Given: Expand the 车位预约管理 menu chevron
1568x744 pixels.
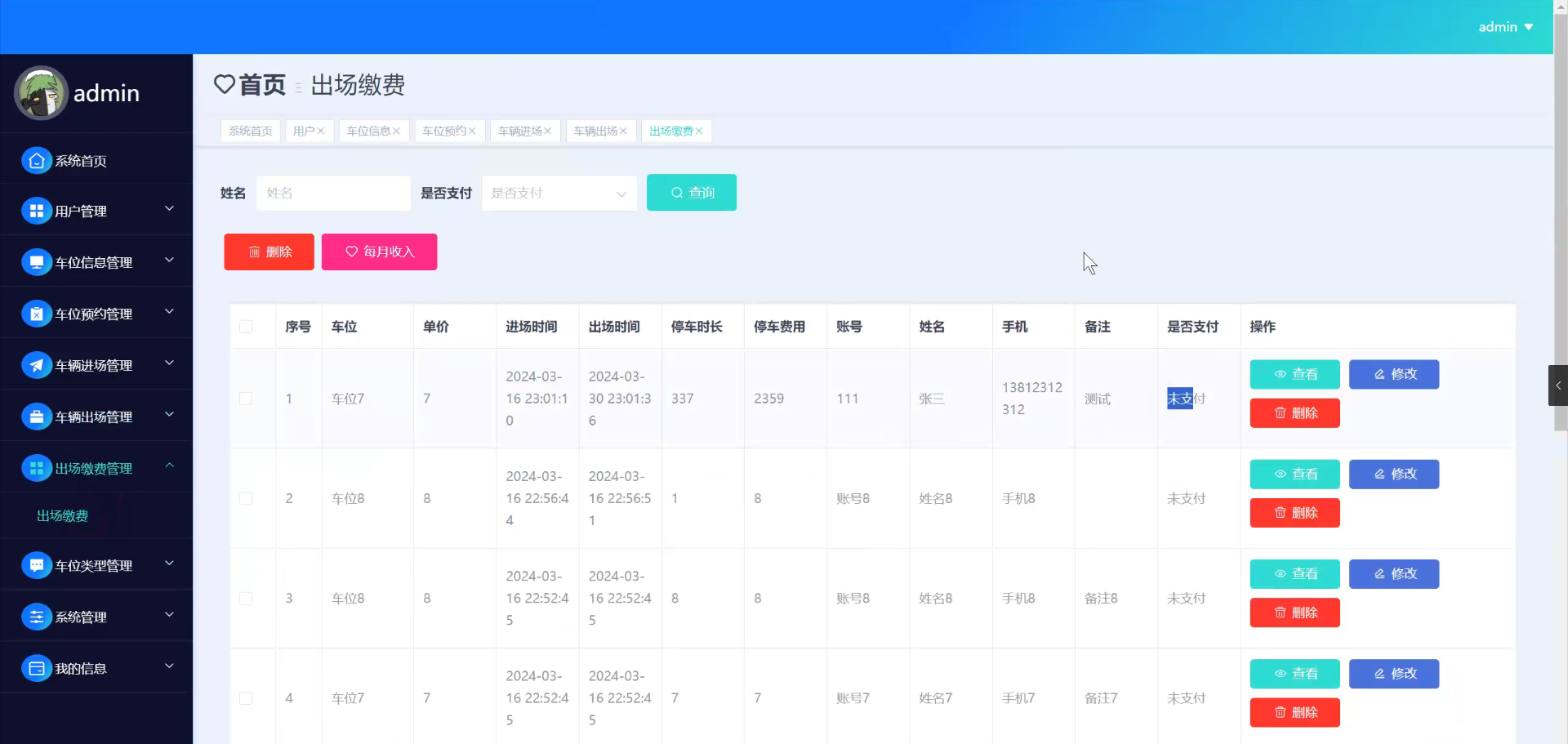Looking at the screenshot, I should coord(170,312).
